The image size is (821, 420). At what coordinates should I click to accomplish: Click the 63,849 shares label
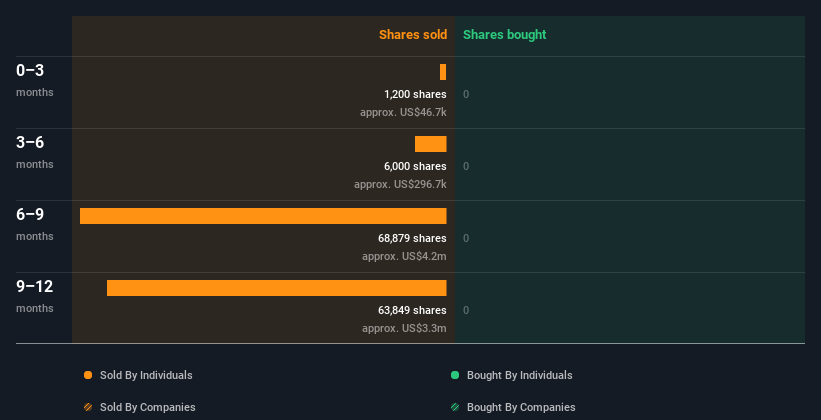(x=412, y=310)
